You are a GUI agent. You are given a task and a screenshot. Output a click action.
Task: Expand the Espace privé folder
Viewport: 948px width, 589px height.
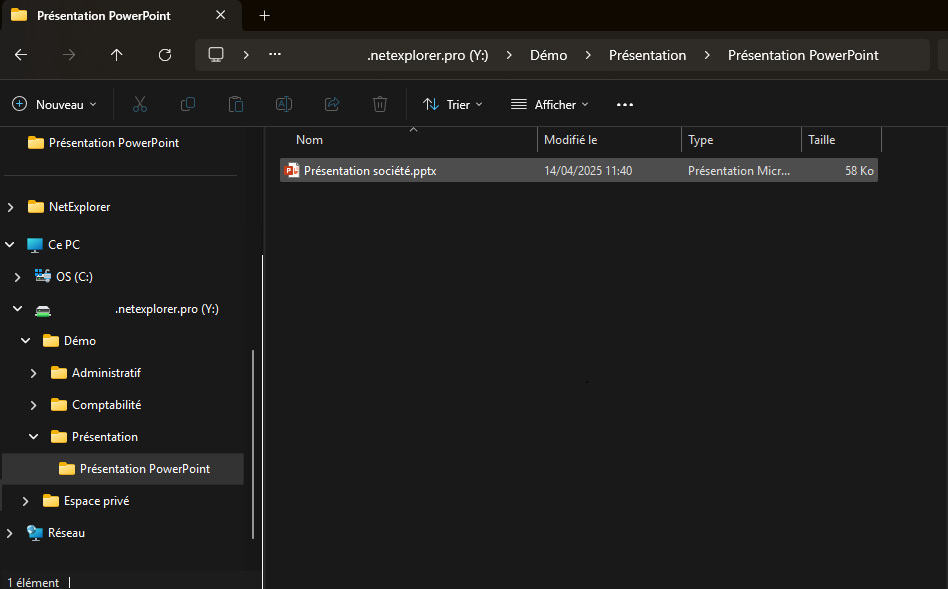(25, 501)
